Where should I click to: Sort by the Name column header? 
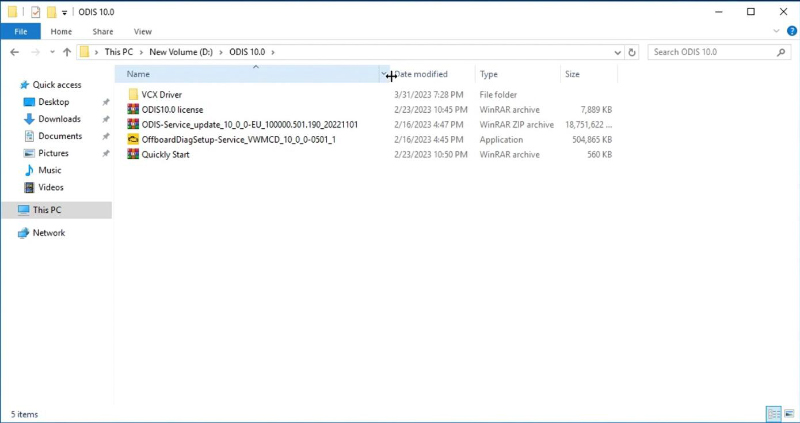[x=247, y=74]
